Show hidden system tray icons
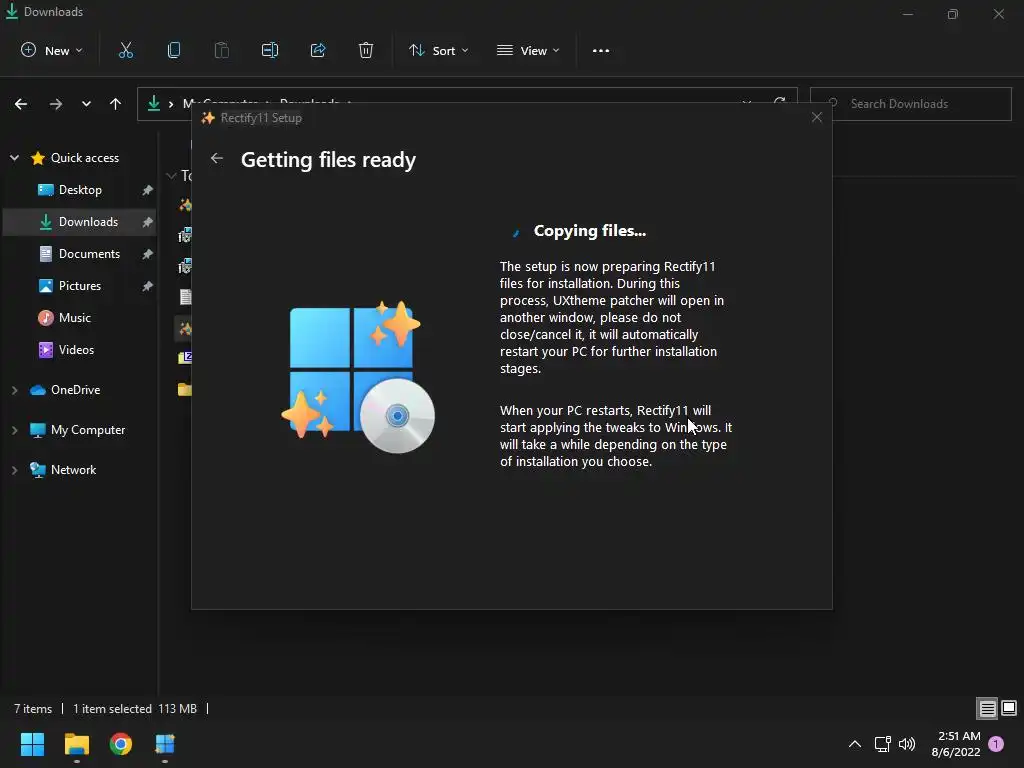This screenshot has width=1024, height=768. tap(854, 744)
